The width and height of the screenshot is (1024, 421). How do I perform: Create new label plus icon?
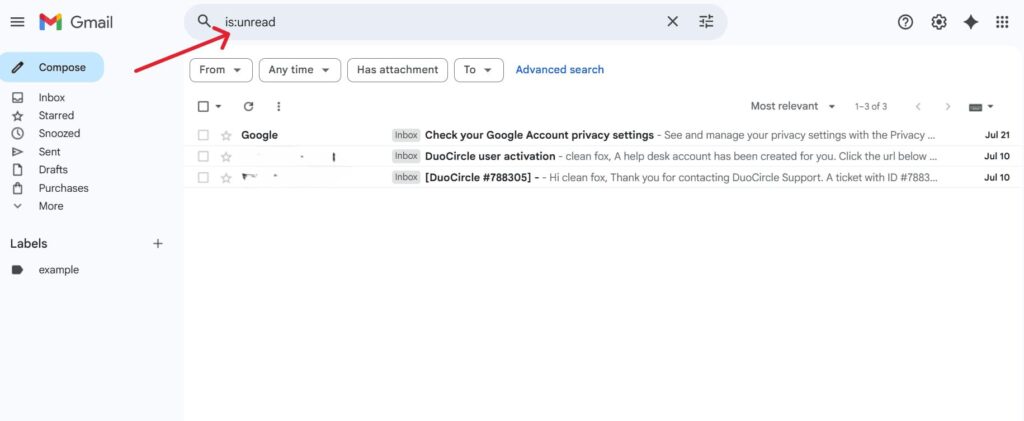click(157, 243)
